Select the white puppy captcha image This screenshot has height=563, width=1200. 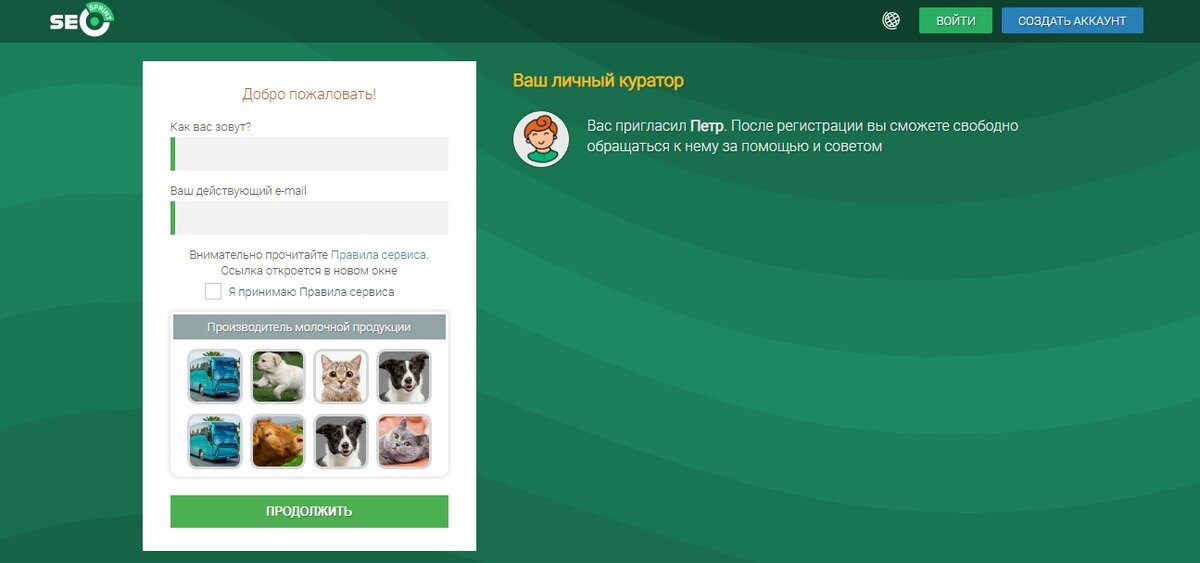(278, 376)
